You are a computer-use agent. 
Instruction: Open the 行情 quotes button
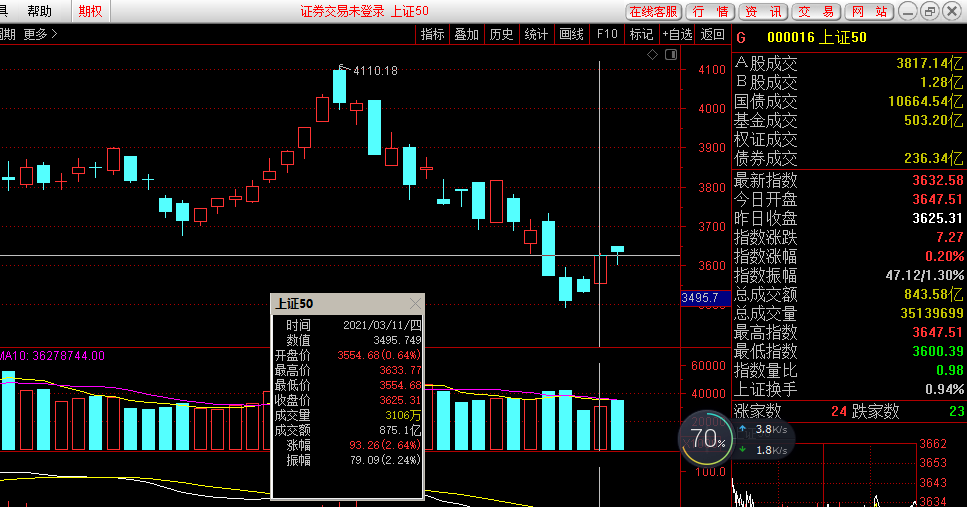(x=710, y=12)
